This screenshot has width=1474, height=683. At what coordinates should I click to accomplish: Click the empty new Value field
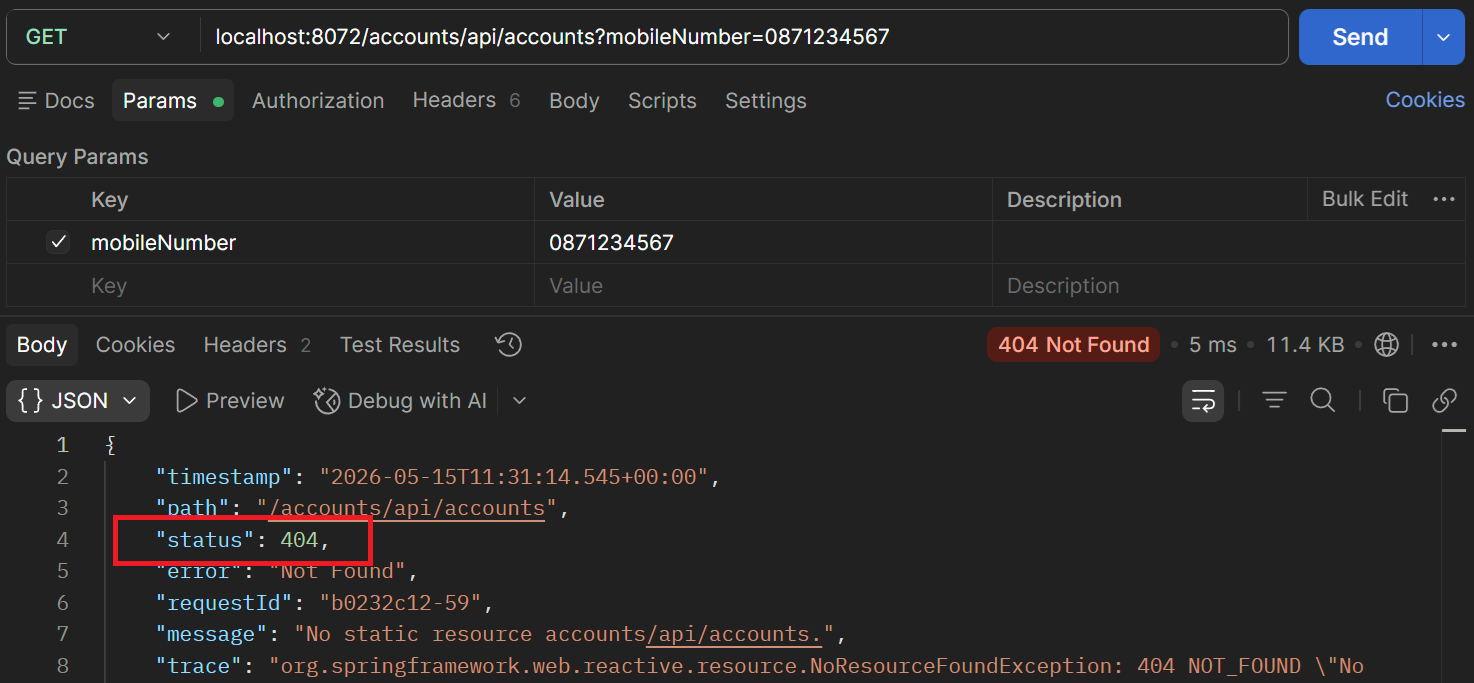tap(763, 285)
